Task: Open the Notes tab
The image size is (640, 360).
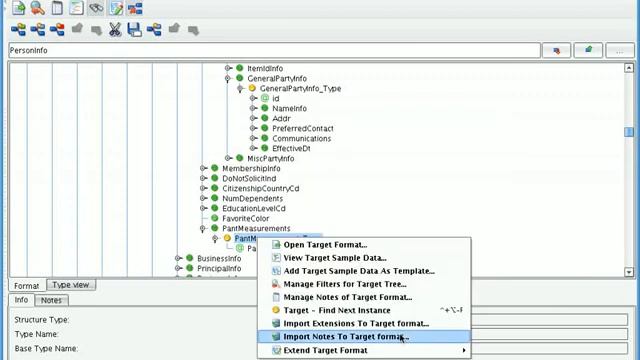Action: click(51, 300)
